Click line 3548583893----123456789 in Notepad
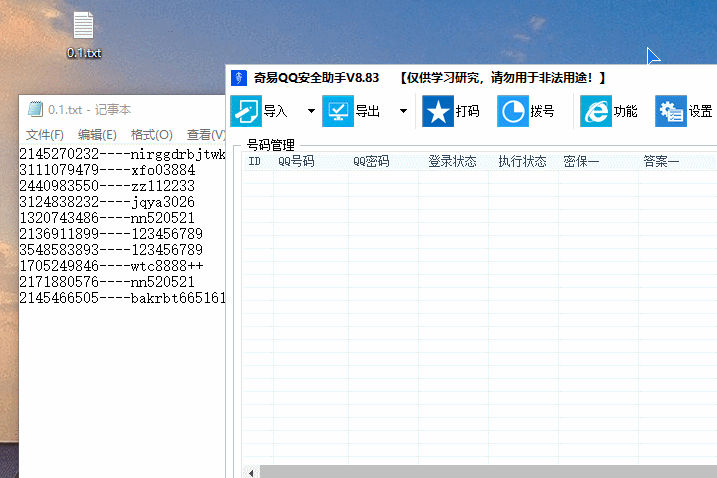 (111, 250)
